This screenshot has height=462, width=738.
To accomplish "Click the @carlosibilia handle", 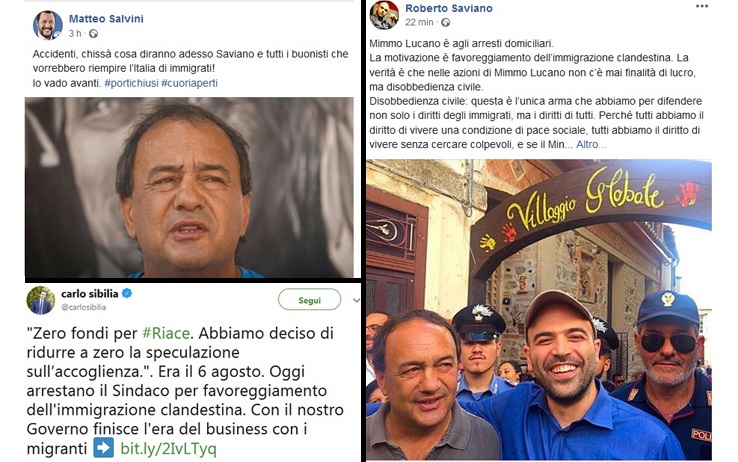I will click(84, 307).
